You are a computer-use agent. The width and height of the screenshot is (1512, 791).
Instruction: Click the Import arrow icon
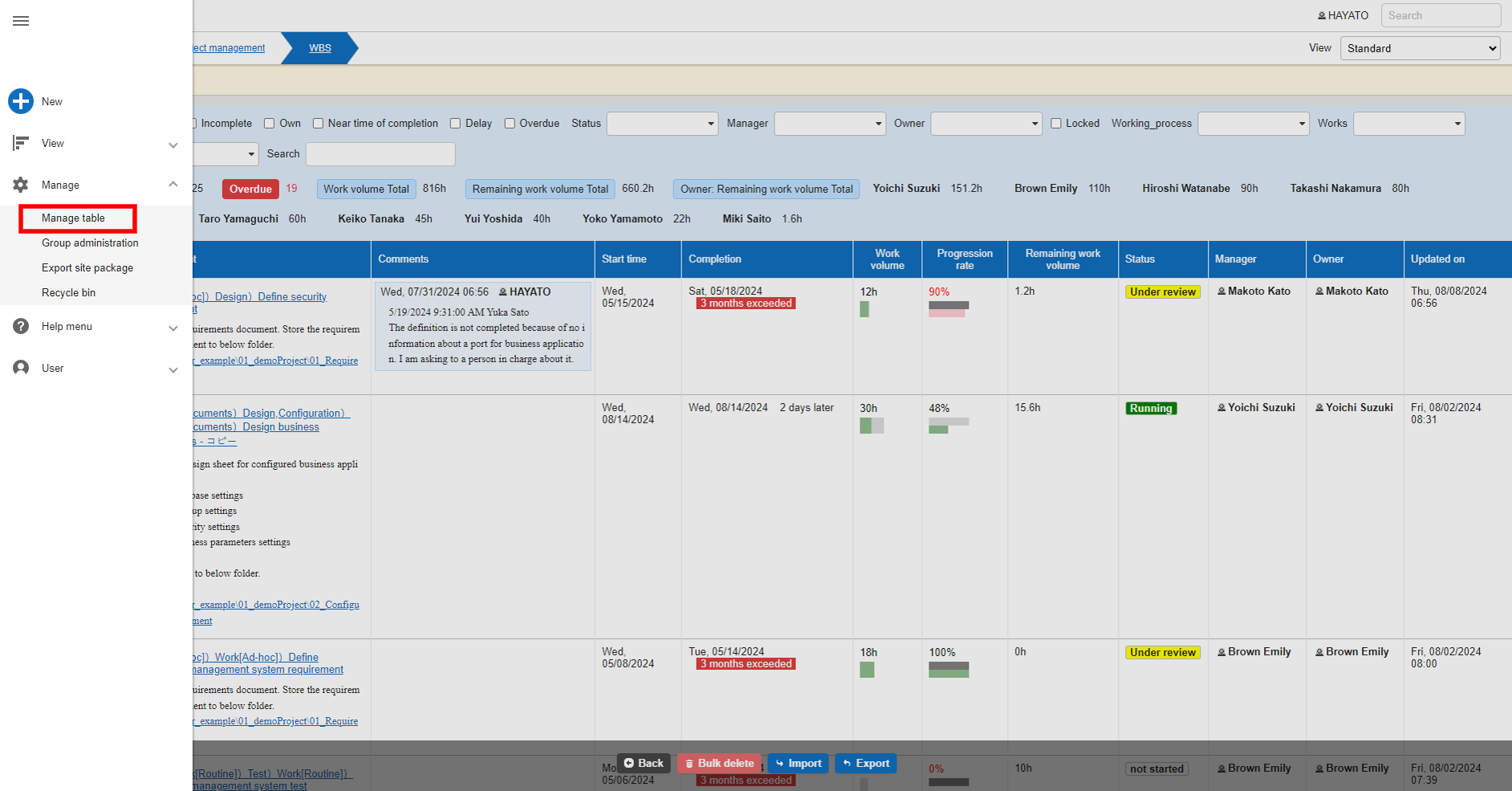point(779,763)
